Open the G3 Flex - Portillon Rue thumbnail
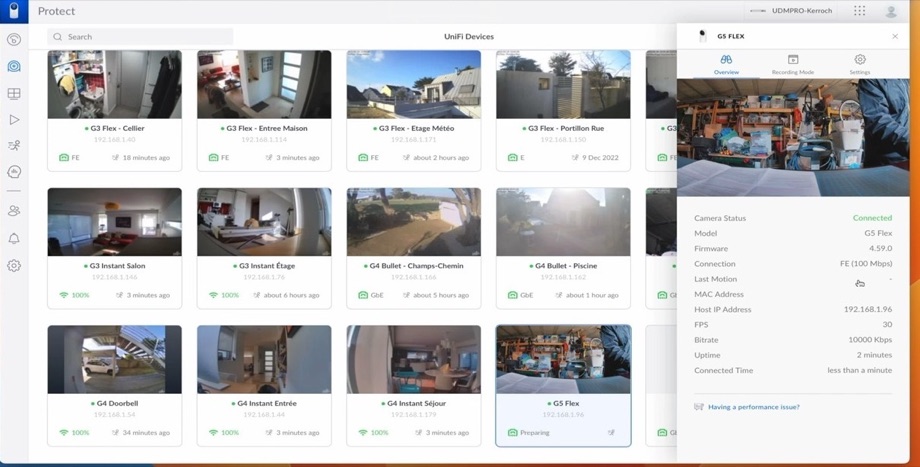The image size is (920, 467). [563, 84]
